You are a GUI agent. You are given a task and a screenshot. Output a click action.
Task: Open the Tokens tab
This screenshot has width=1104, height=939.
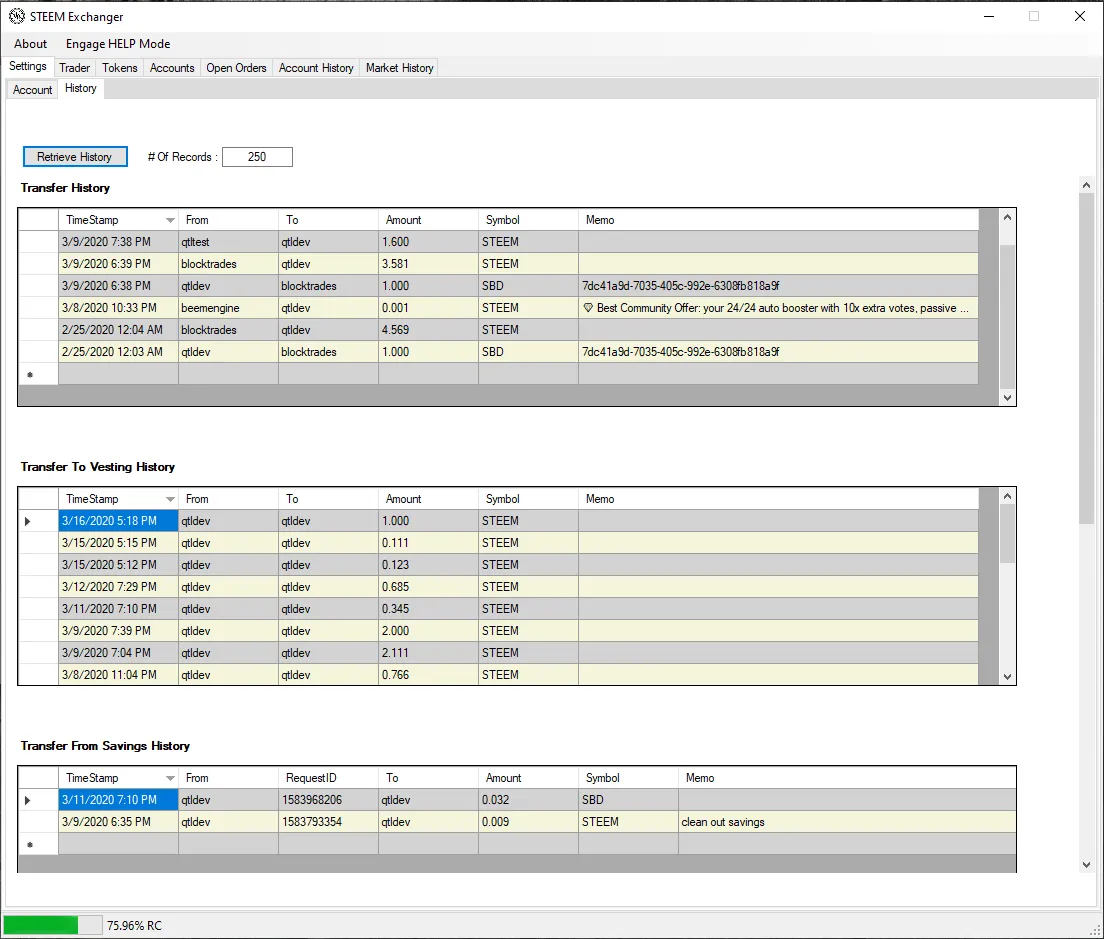point(120,68)
